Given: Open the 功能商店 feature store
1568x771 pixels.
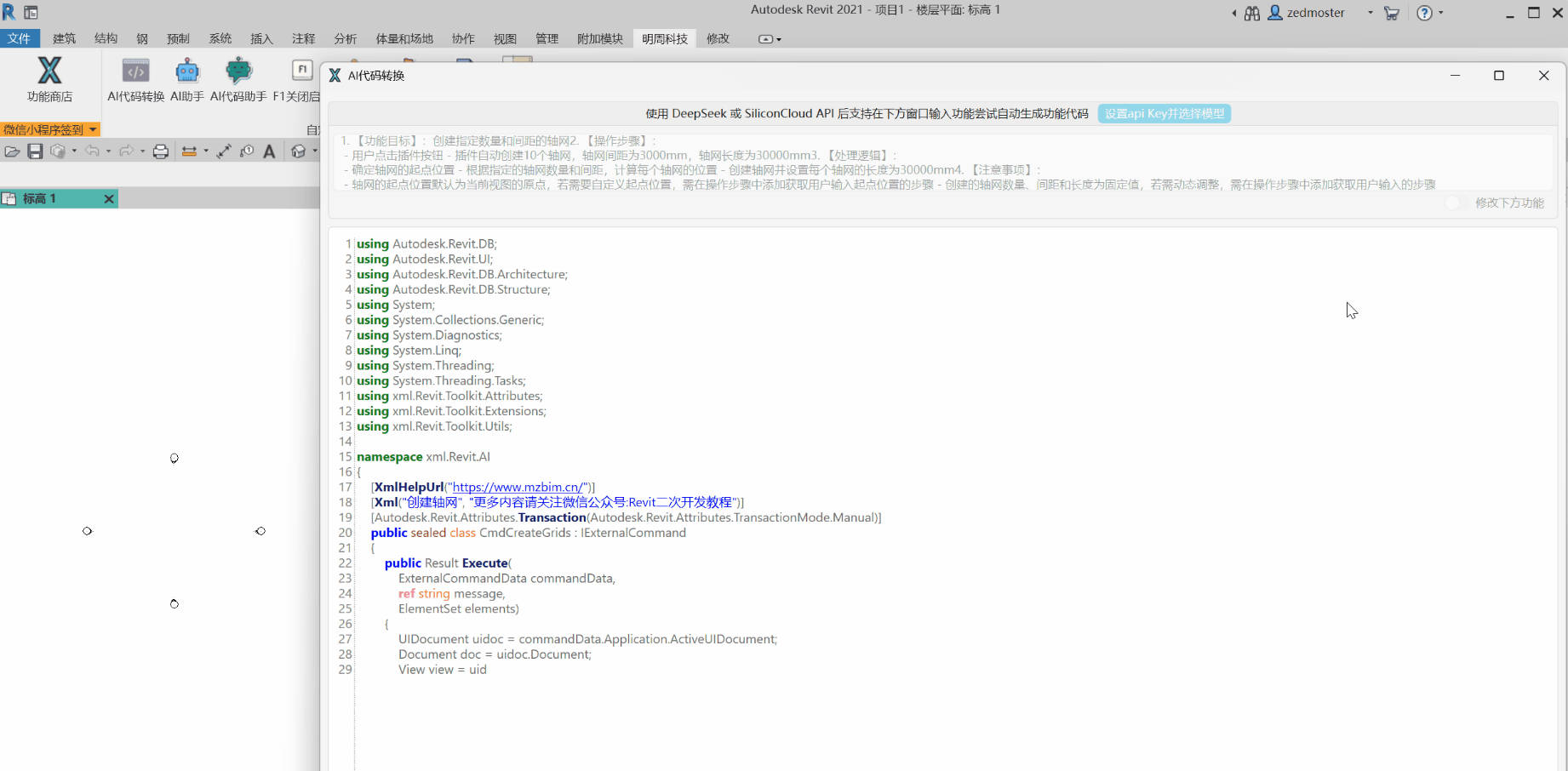Looking at the screenshot, I should [49, 78].
